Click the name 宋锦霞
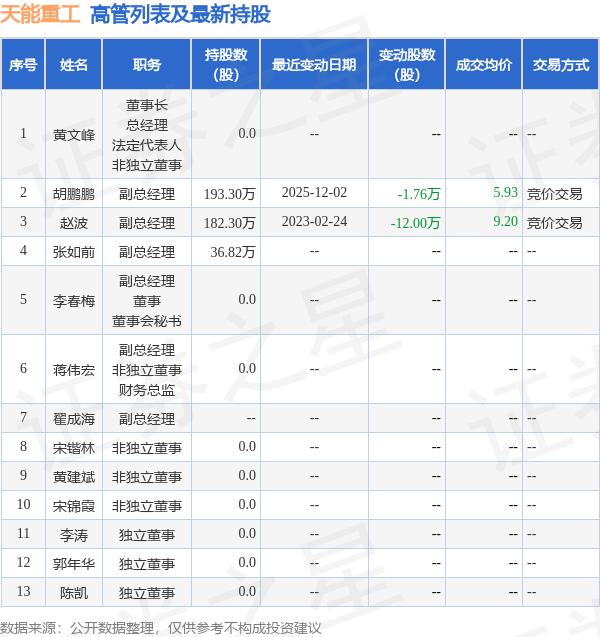This screenshot has width=600, height=637. click(74, 506)
